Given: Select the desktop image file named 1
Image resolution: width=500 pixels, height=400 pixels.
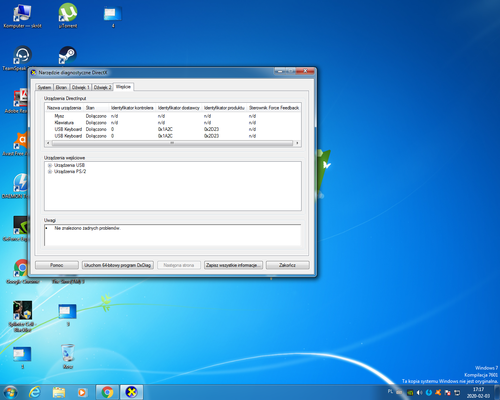Looking at the screenshot, I should tap(22, 357).
